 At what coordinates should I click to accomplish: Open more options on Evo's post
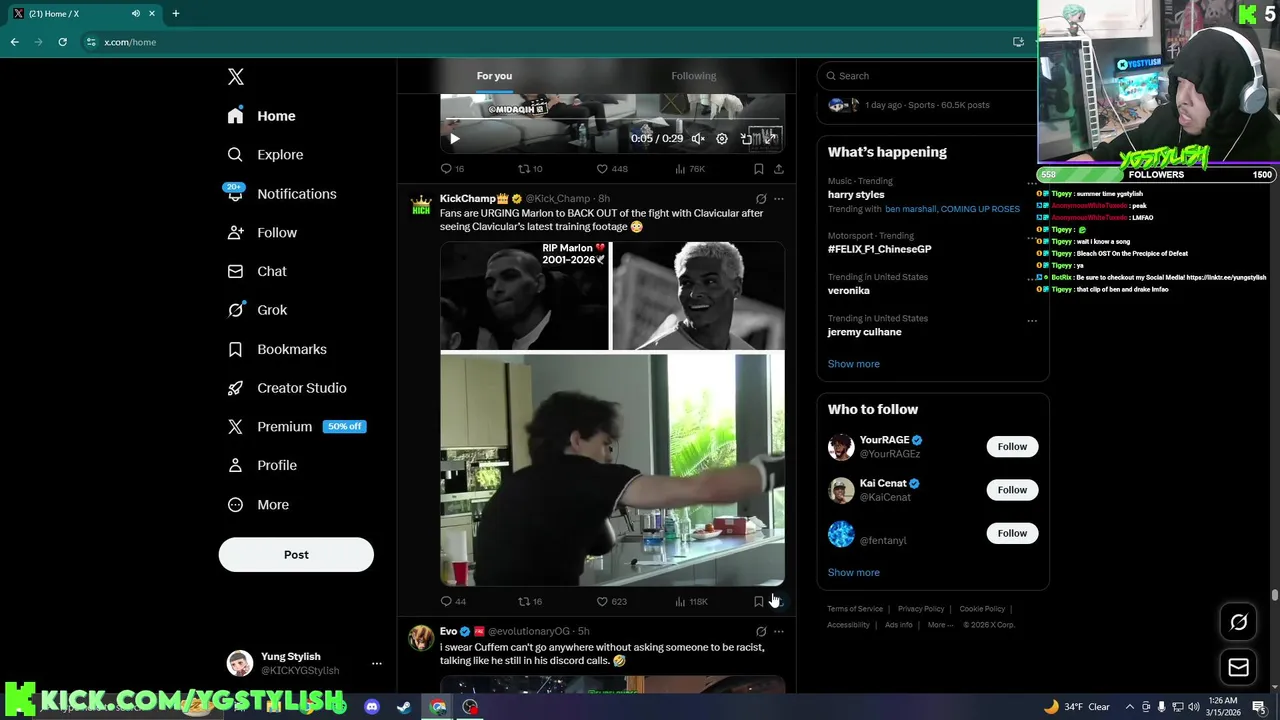pyautogui.click(x=779, y=632)
